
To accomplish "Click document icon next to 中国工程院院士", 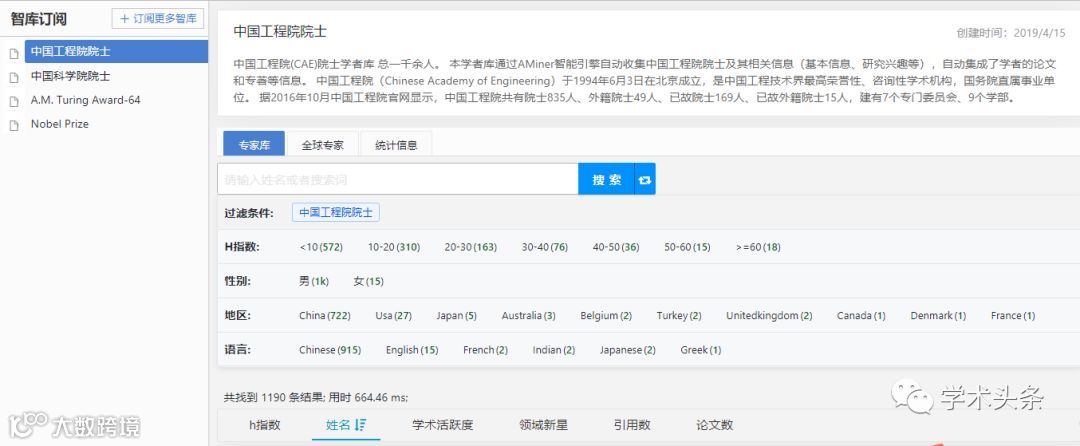I will pos(13,53).
